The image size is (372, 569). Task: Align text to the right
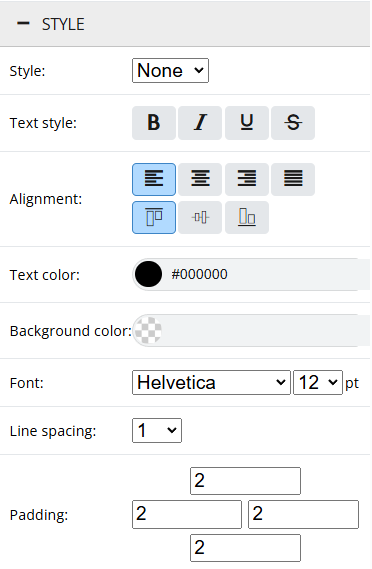247,179
